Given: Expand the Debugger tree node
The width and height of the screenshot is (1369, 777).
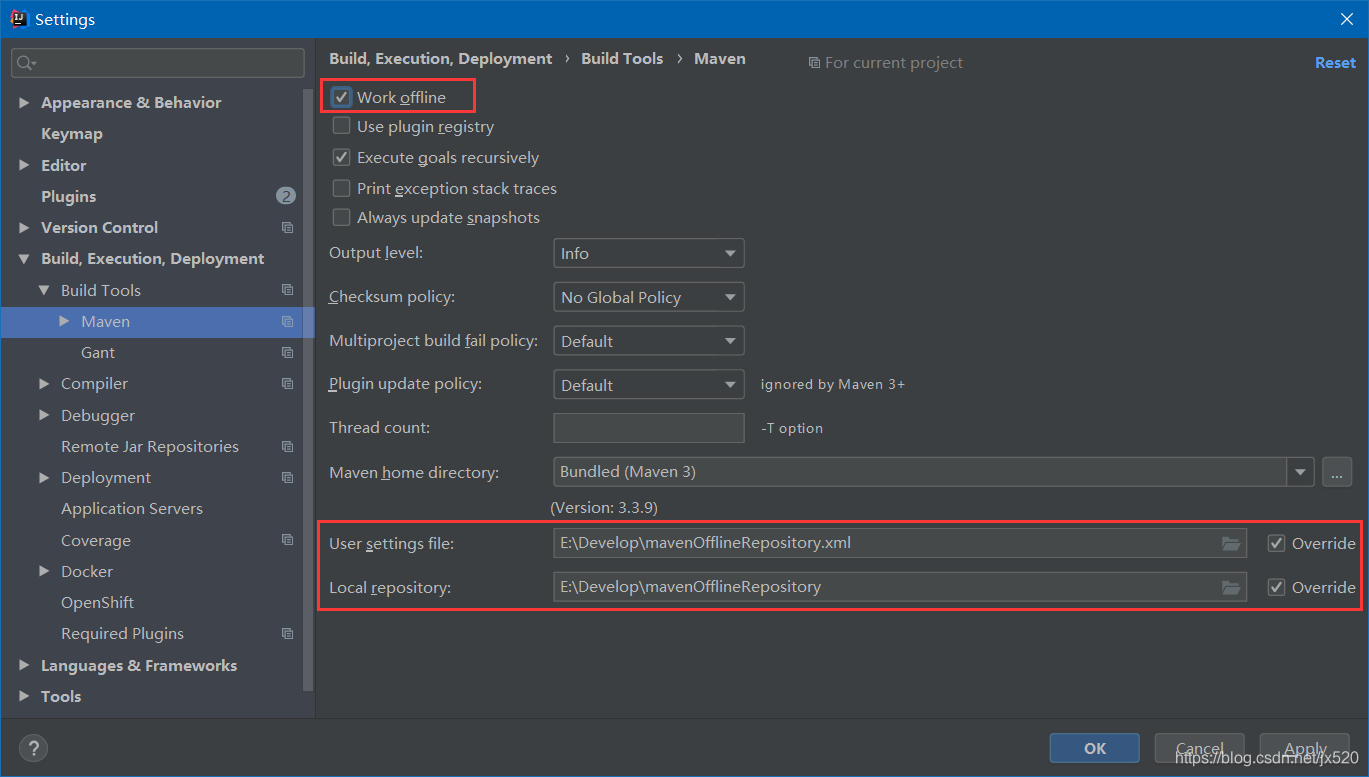Looking at the screenshot, I should click(44, 415).
